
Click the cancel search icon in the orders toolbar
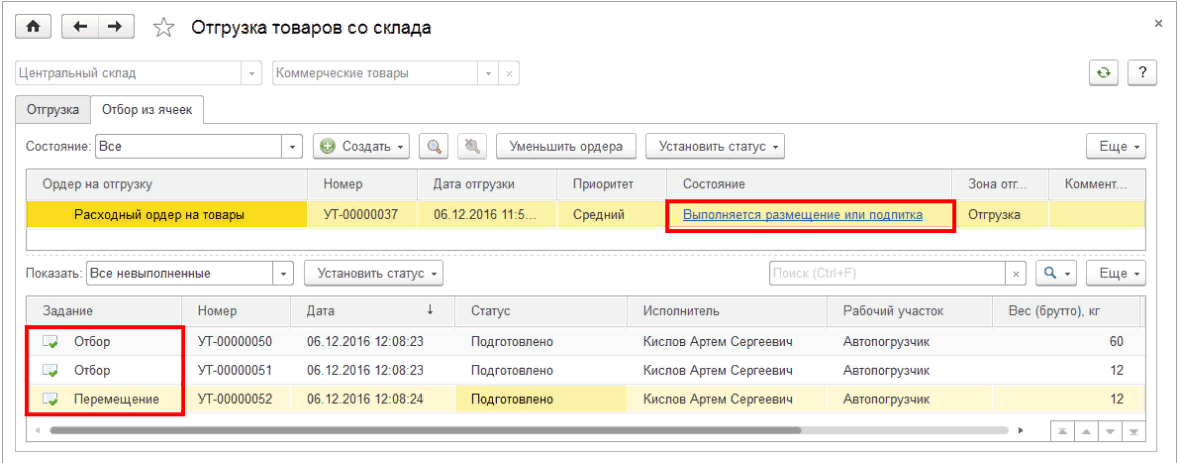pos(471,146)
